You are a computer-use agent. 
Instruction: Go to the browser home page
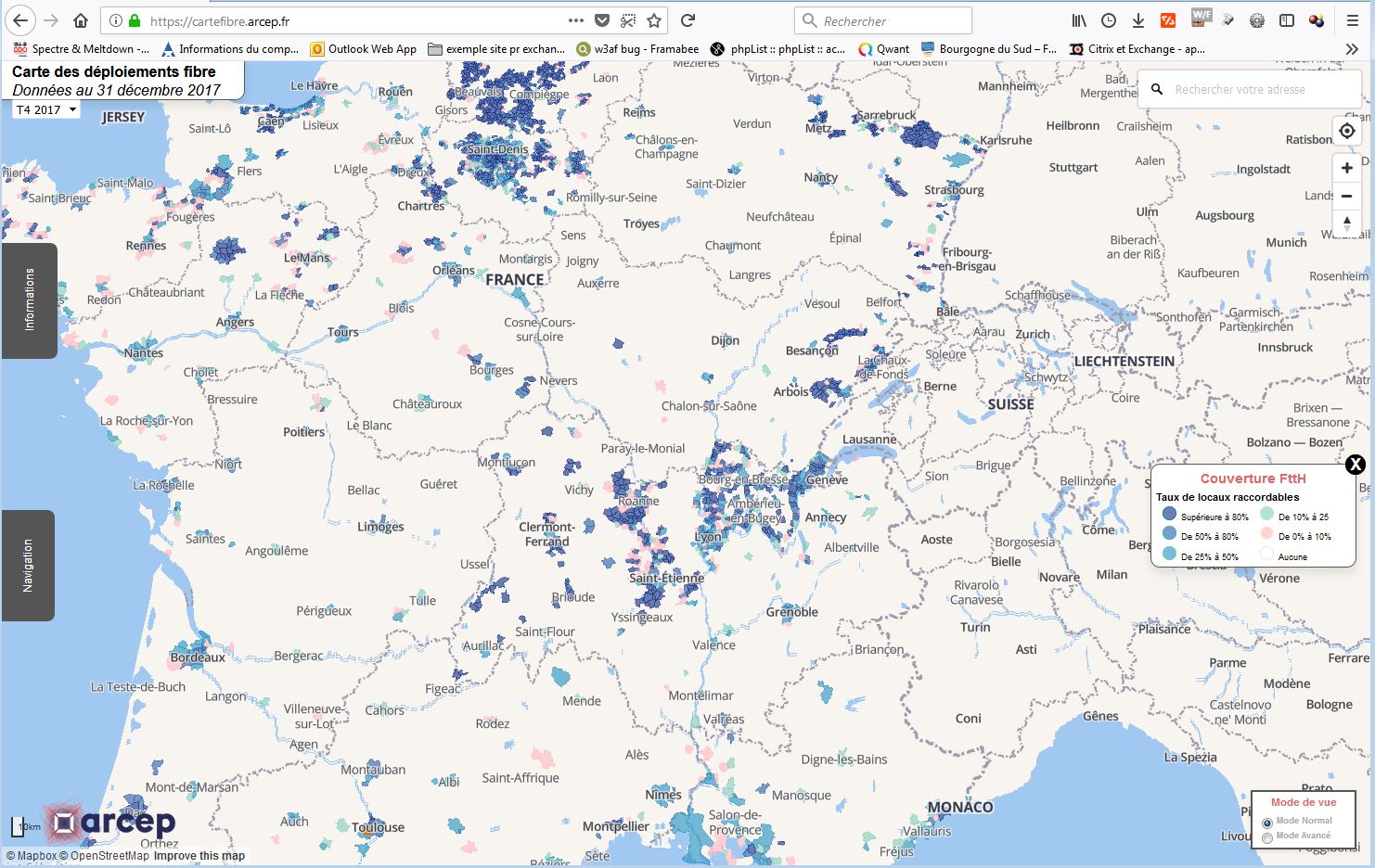point(81,20)
